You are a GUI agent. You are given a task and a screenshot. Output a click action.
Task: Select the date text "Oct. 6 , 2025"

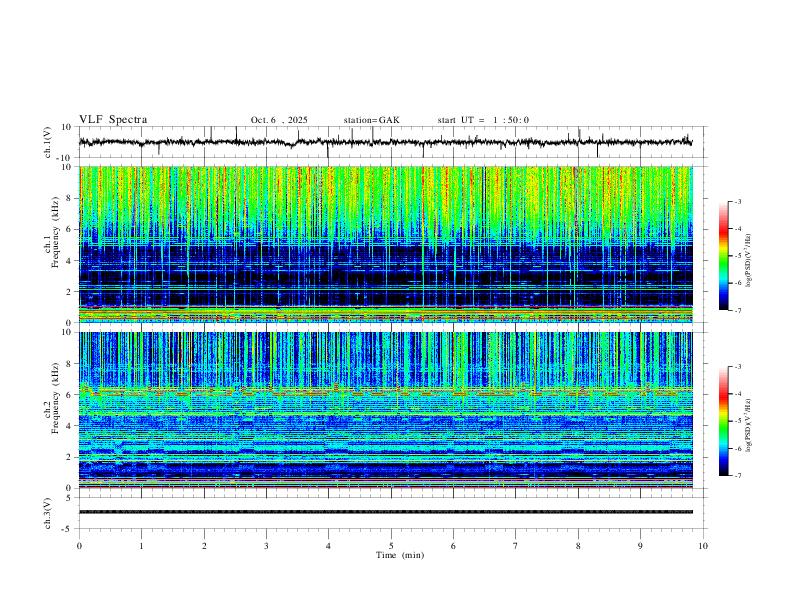pos(279,120)
